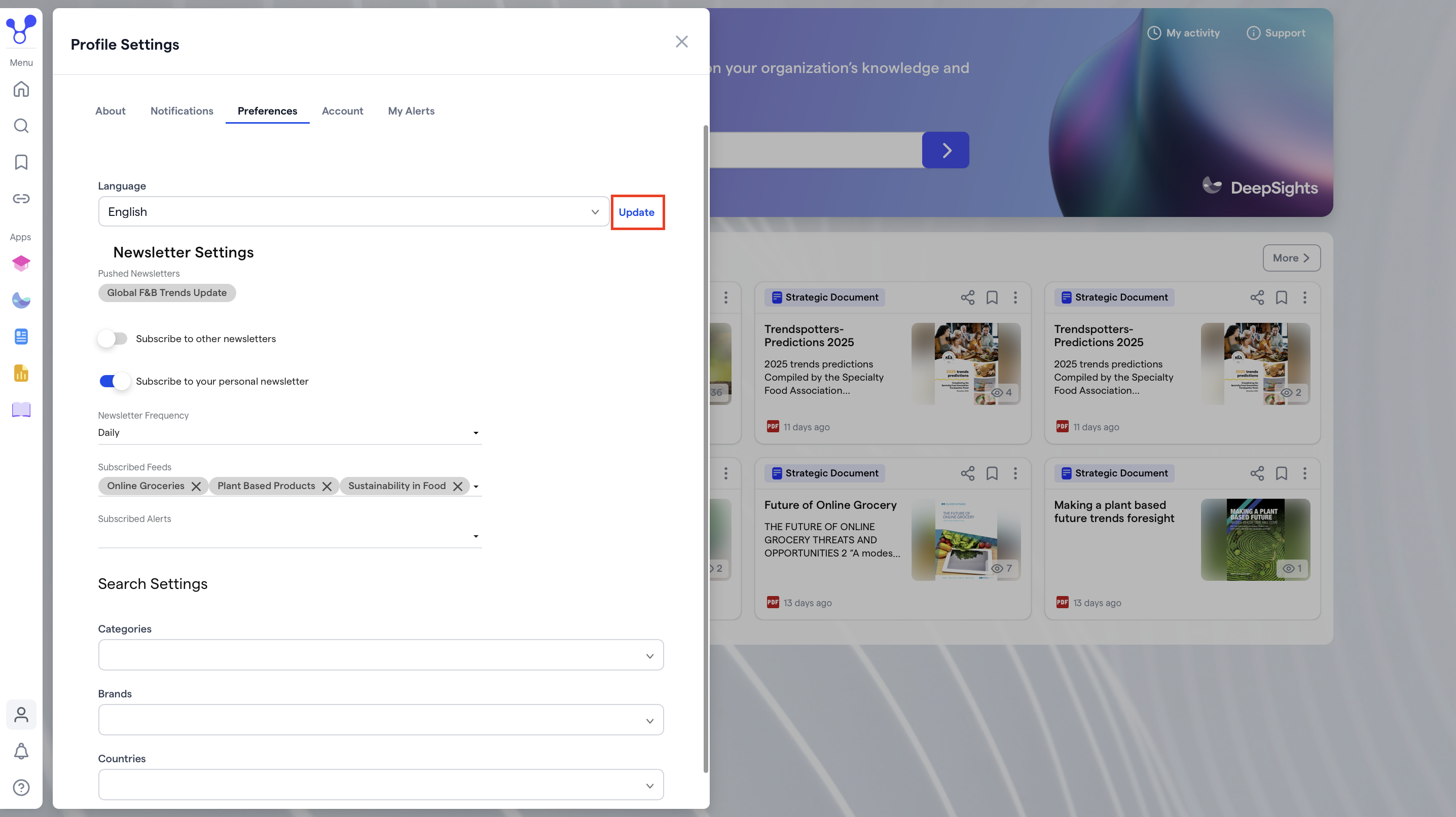Open the notifications bell icon
Screen dimensions: 1456x817
tap(21, 751)
